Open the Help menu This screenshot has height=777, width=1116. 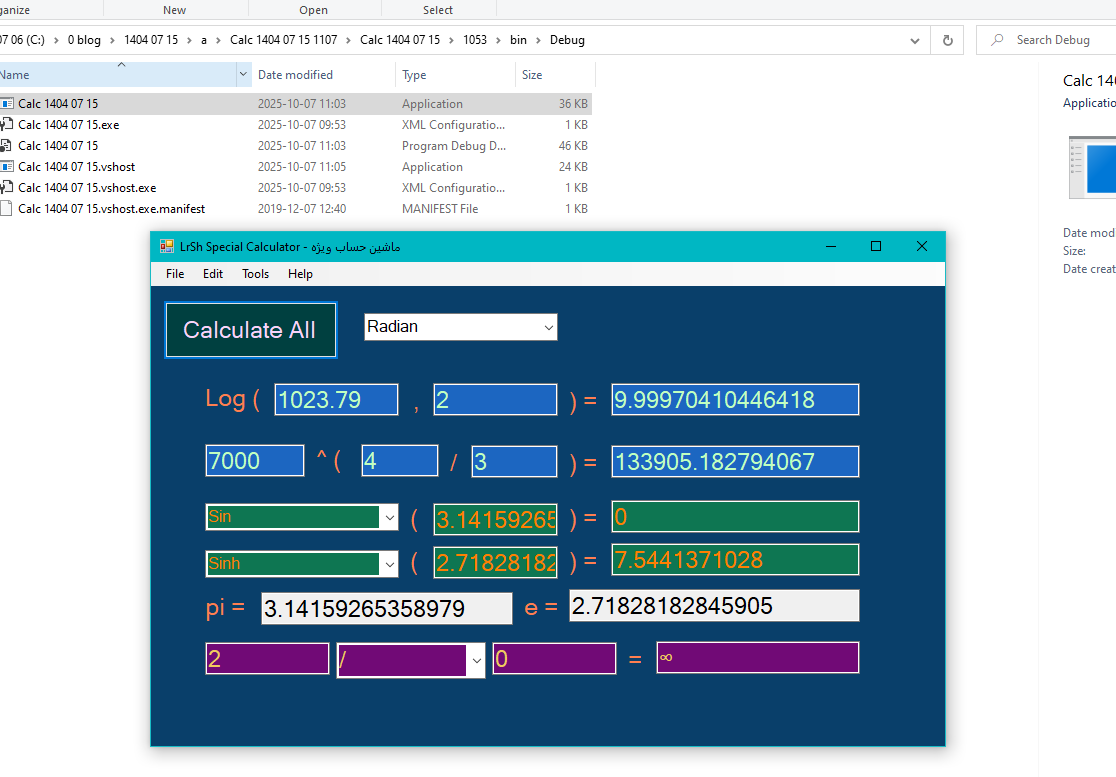(x=300, y=274)
